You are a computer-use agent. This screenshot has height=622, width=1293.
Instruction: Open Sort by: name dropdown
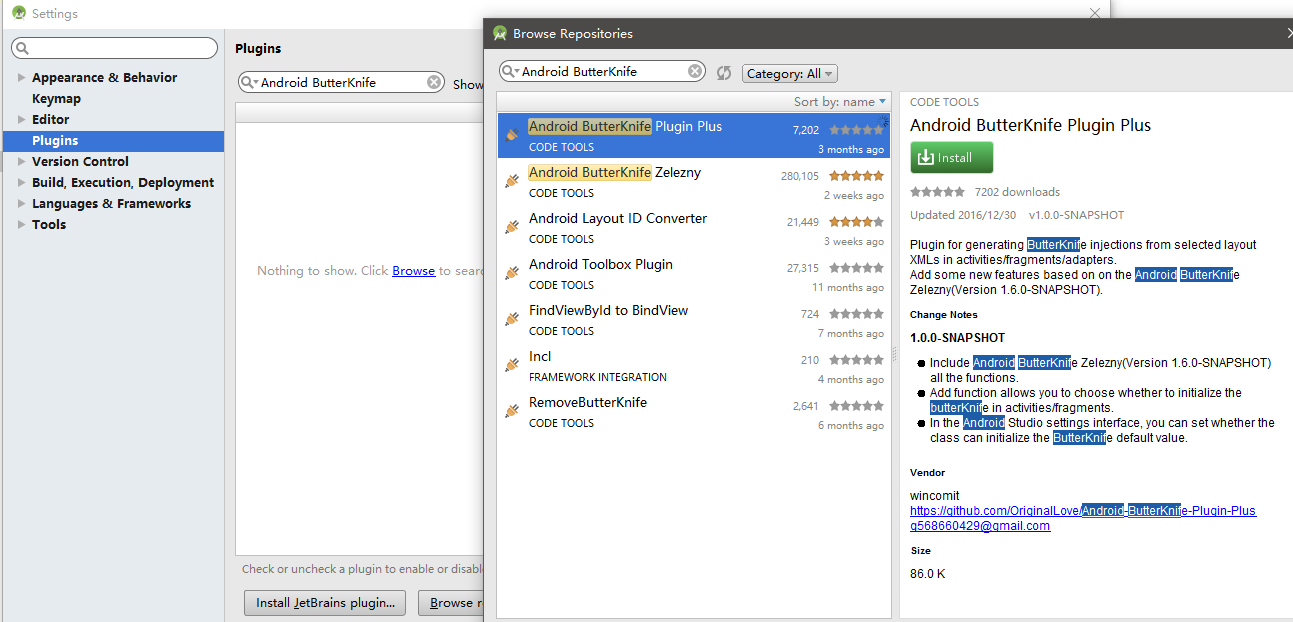tap(840, 102)
